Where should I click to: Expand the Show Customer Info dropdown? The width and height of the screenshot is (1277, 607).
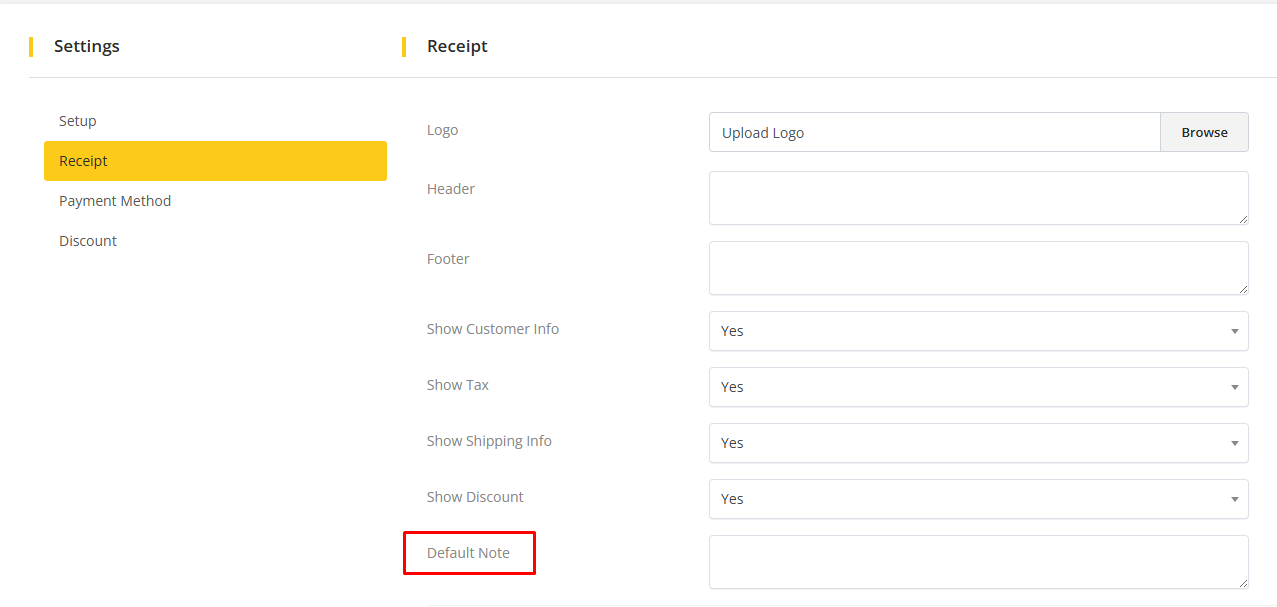pyautogui.click(x=978, y=331)
